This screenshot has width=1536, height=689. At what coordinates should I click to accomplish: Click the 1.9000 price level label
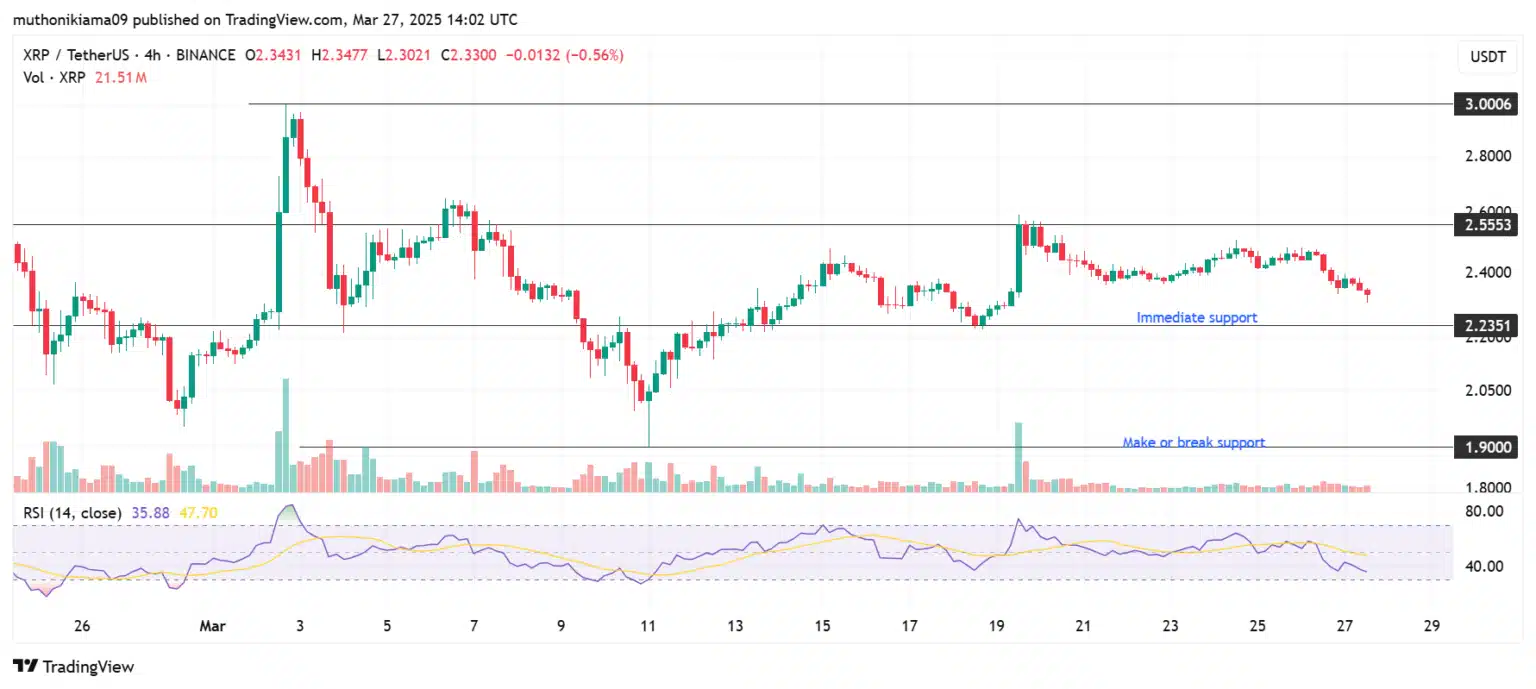coord(1484,447)
